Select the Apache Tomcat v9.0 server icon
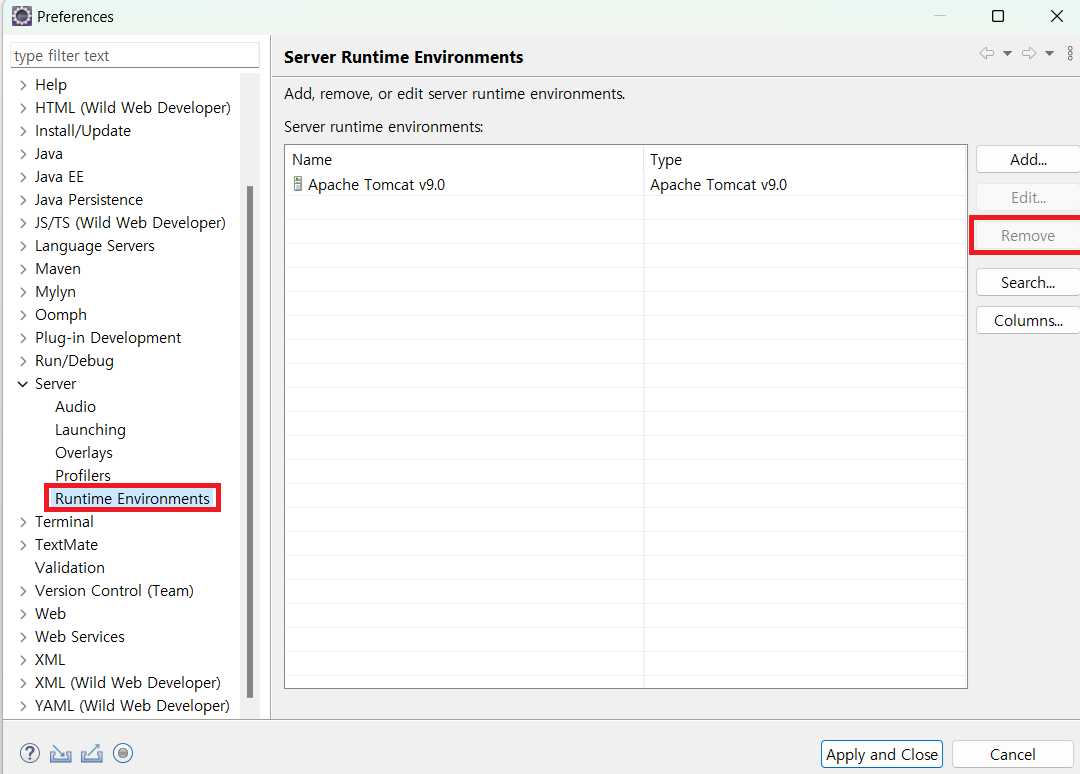 coord(298,184)
